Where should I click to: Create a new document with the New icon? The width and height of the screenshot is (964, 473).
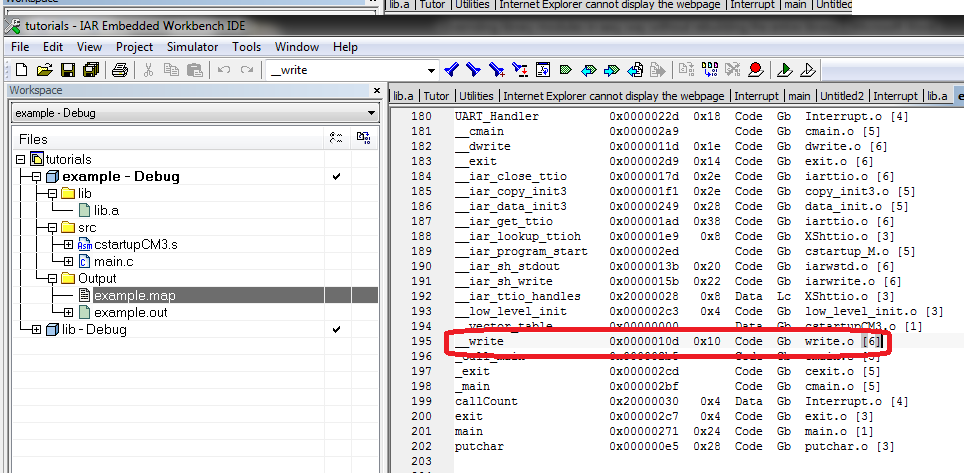21,70
